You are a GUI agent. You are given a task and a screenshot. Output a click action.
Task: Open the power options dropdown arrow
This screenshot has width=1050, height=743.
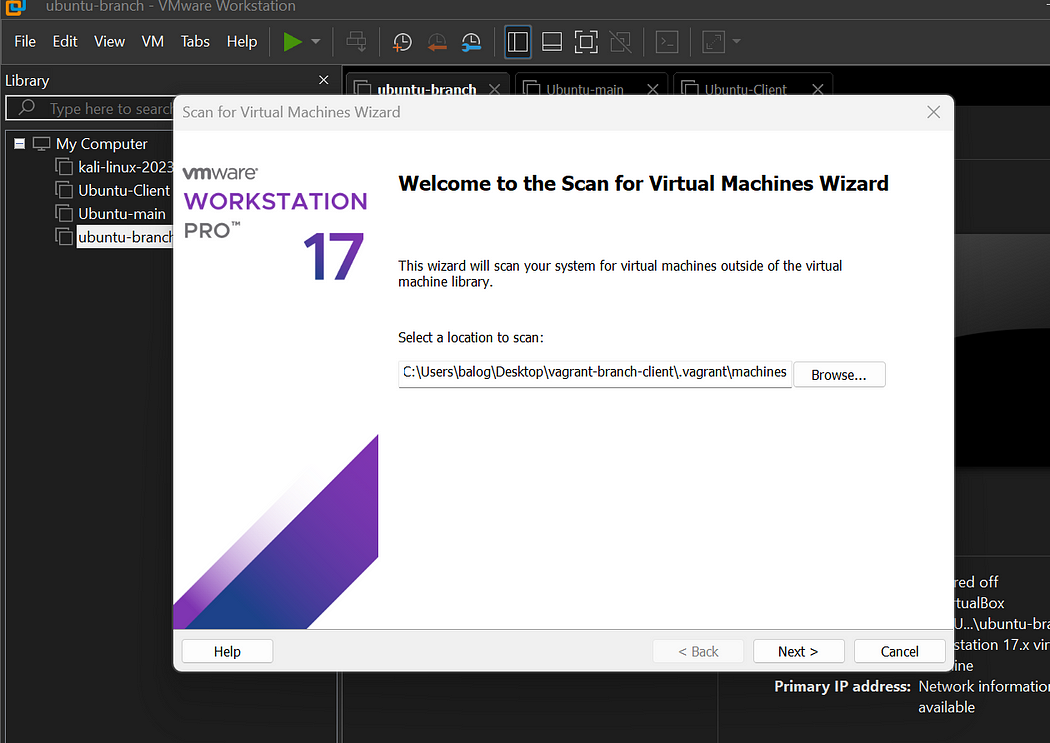click(315, 42)
